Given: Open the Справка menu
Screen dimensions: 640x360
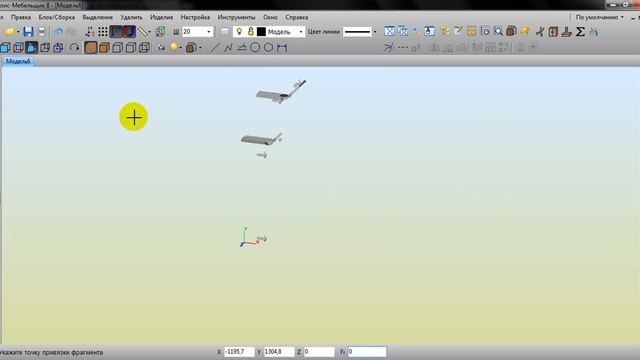Looking at the screenshot, I should [297, 17].
